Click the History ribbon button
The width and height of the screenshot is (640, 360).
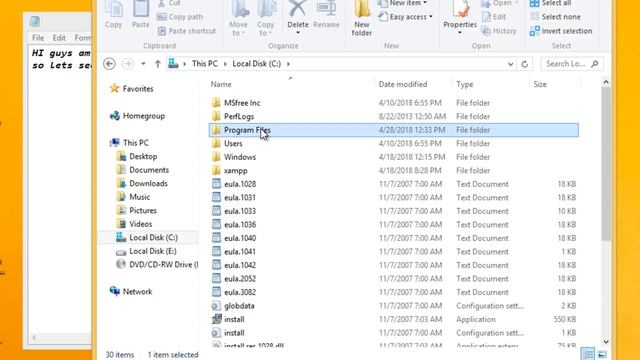click(498, 31)
